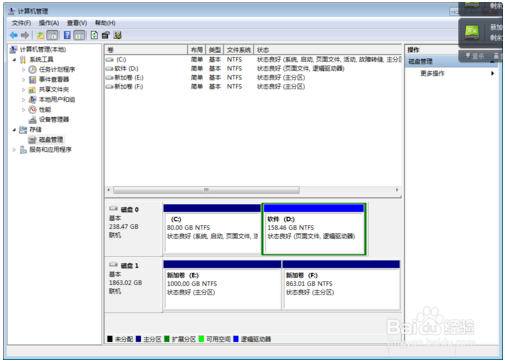Select the 新加卷 (E:) 1000.00 GB partition block
The image size is (505, 361).
point(222,285)
